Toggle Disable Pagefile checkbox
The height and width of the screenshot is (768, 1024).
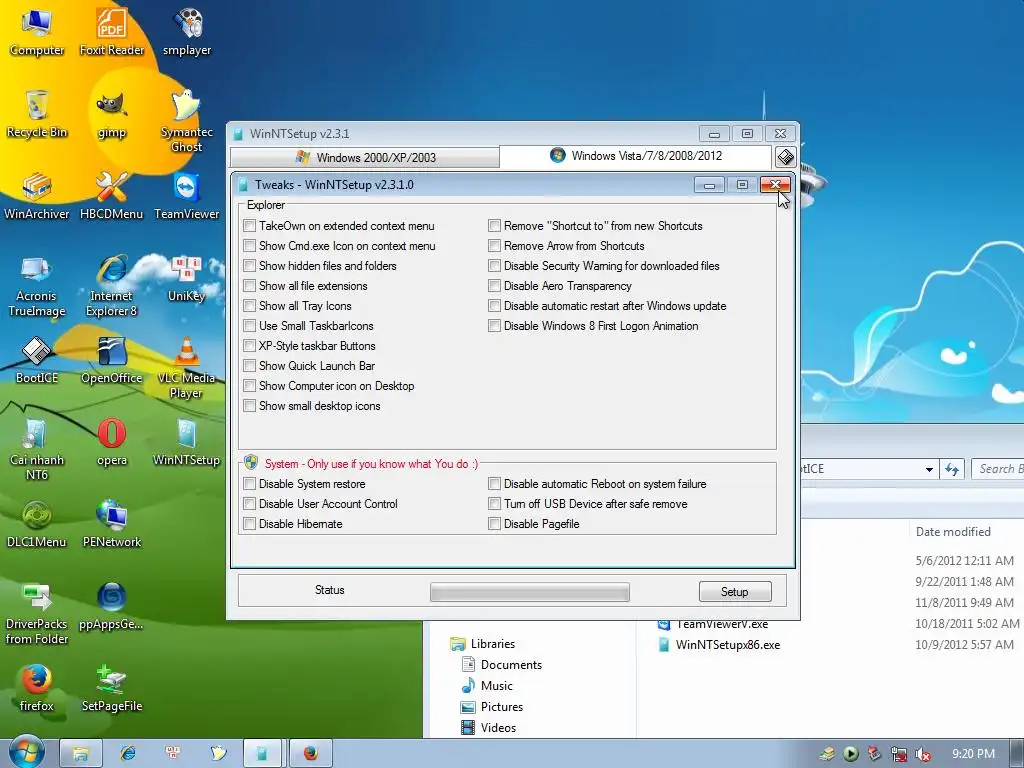click(x=494, y=524)
